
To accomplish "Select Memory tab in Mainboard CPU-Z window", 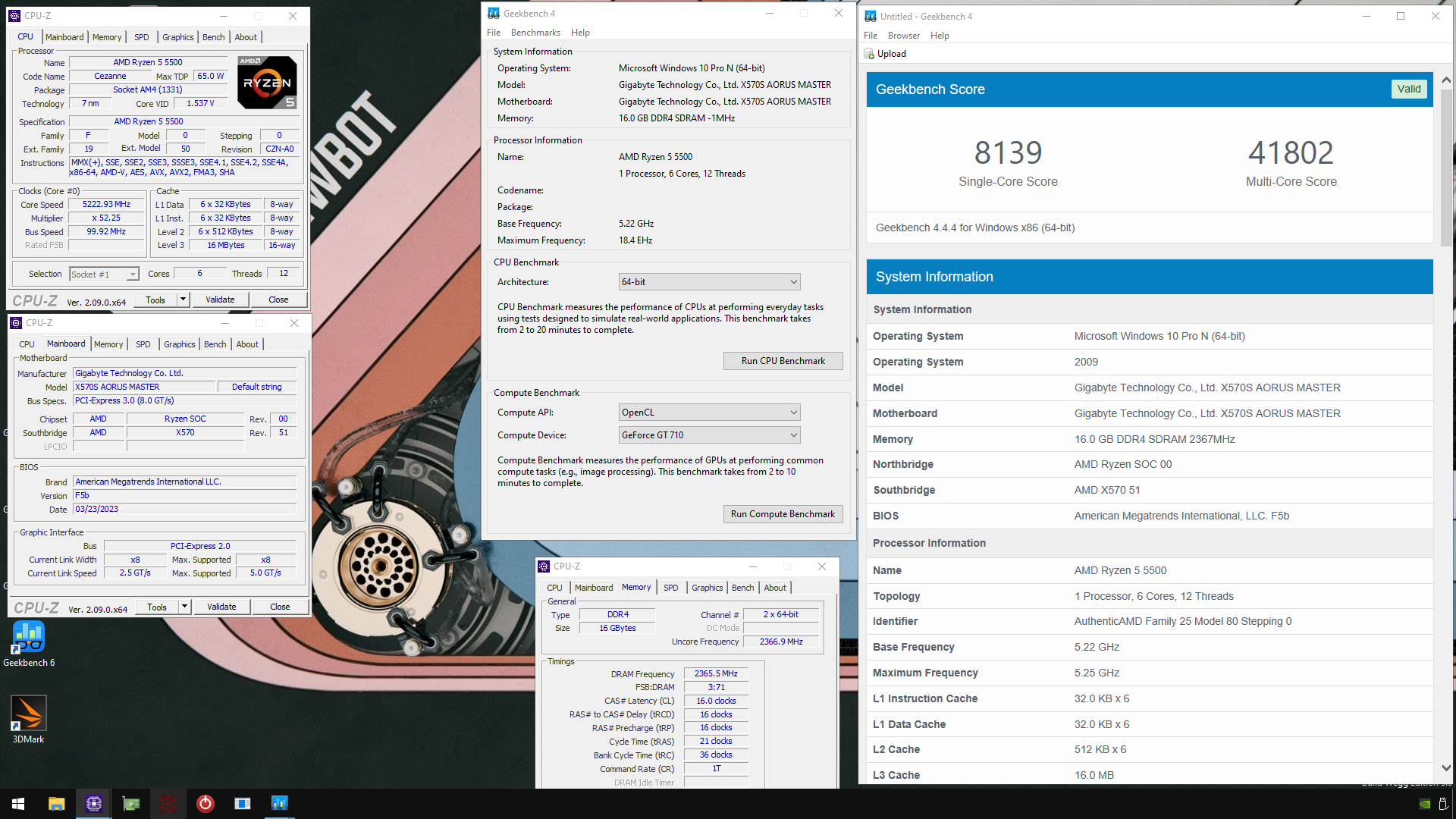I will point(108,344).
